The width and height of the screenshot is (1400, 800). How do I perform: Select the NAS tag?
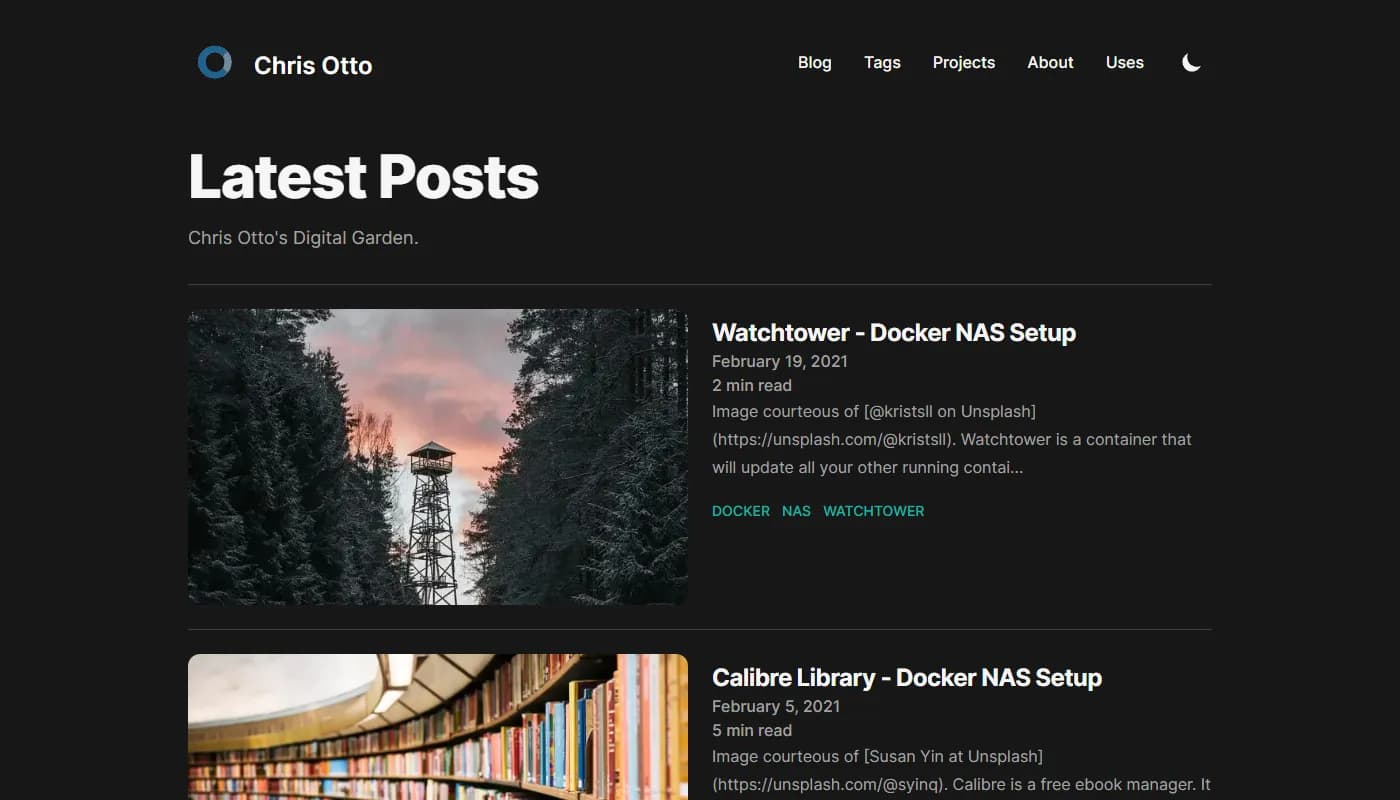(x=796, y=511)
